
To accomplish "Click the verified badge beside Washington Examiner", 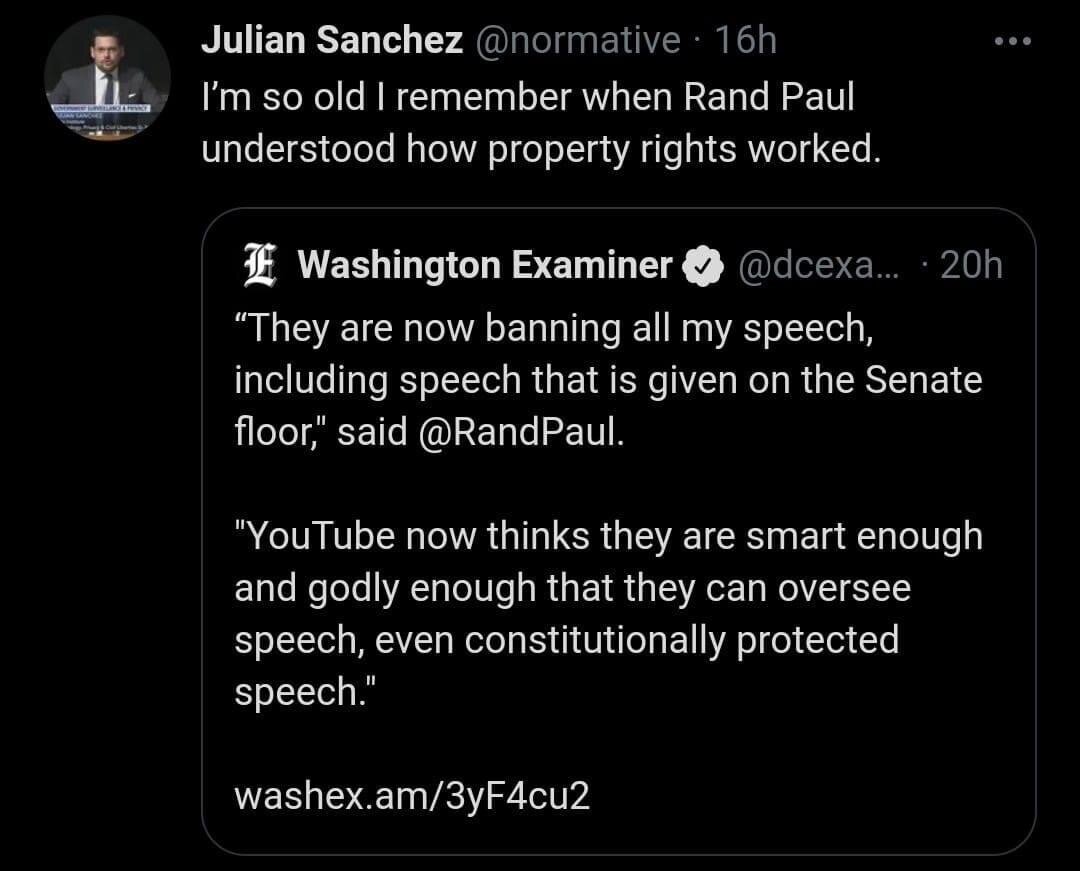I will [x=704, y=266].
